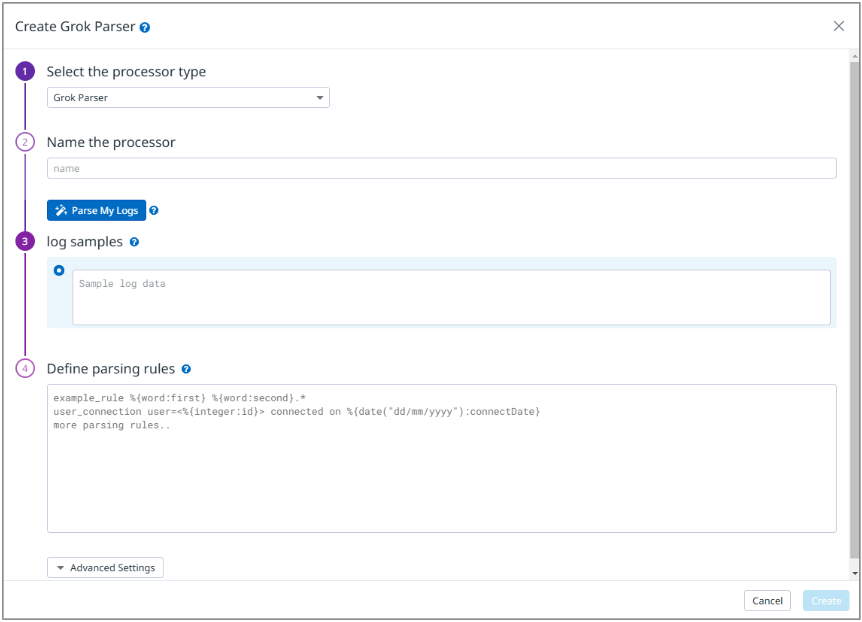The height and width of the screenshot is (622, 862).
Task: Click the dialog scrollbar on the right
Action: 855,300
